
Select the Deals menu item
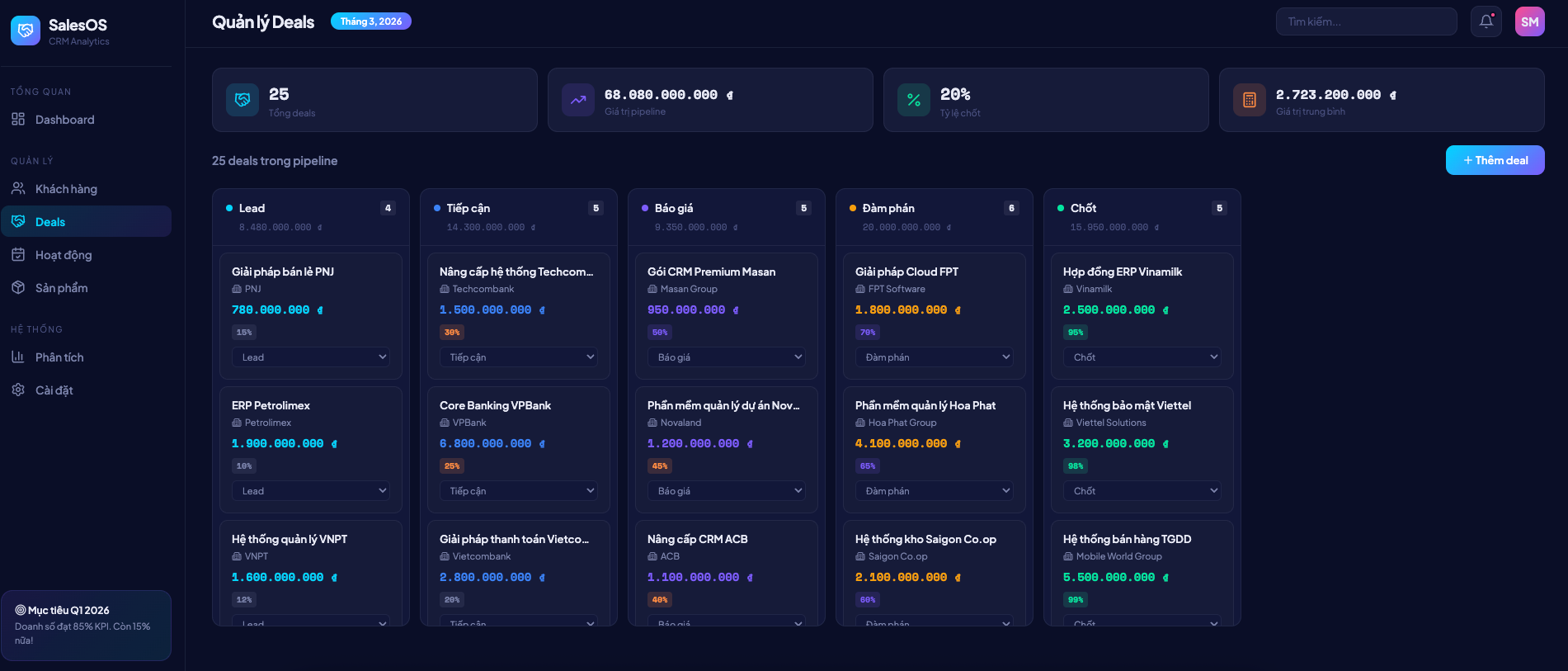pos(86,222)
